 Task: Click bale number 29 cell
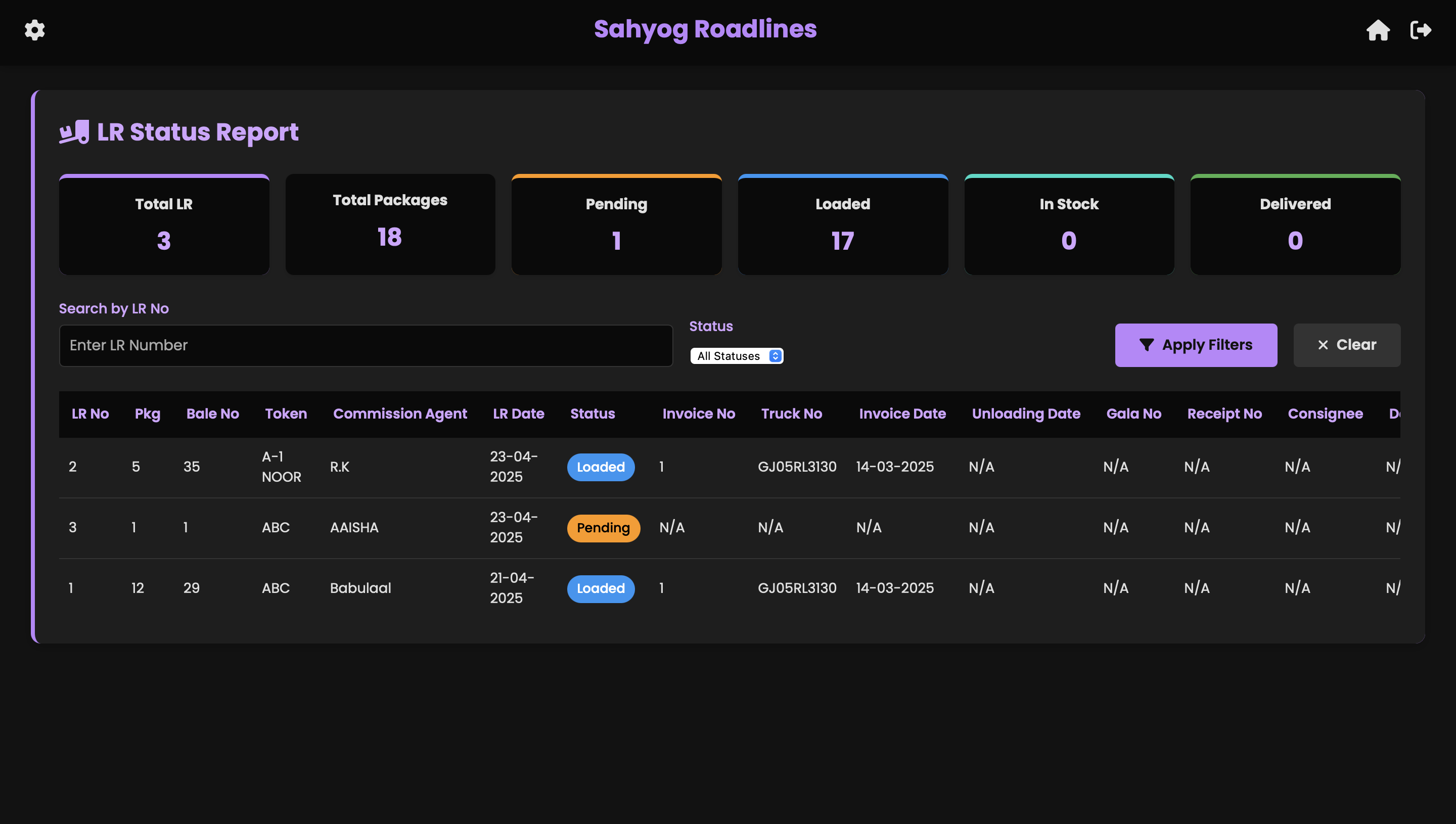pyautogui.click(x=191, y=588)
